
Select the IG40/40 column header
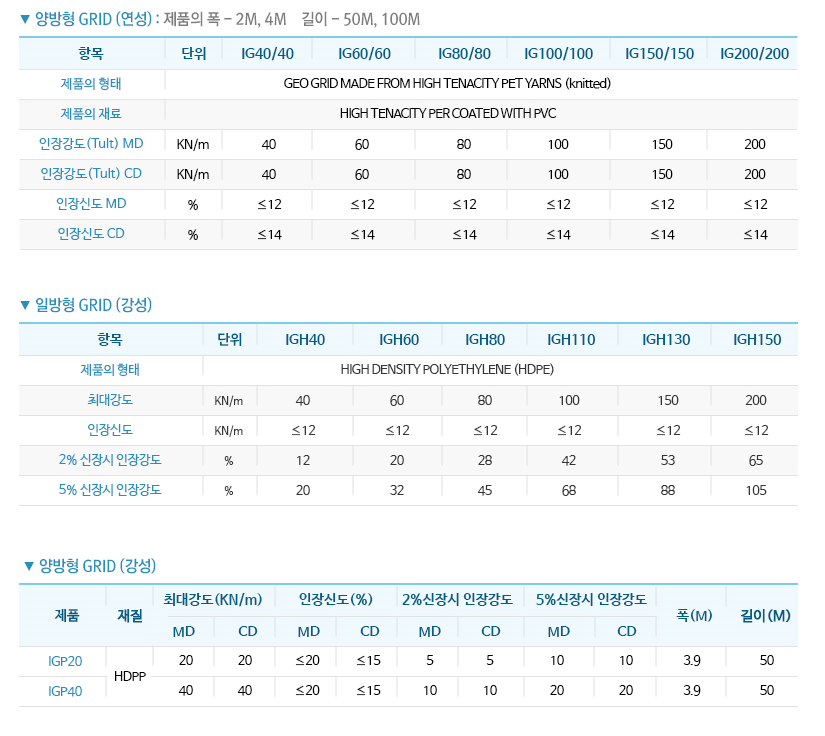[x=268, y=54]
